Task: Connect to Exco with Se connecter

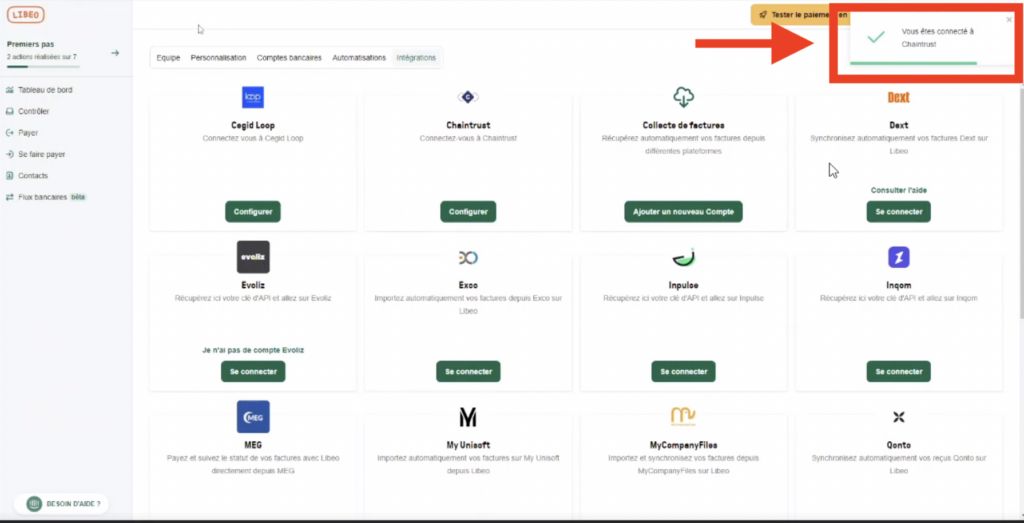Action: [468, 372]
